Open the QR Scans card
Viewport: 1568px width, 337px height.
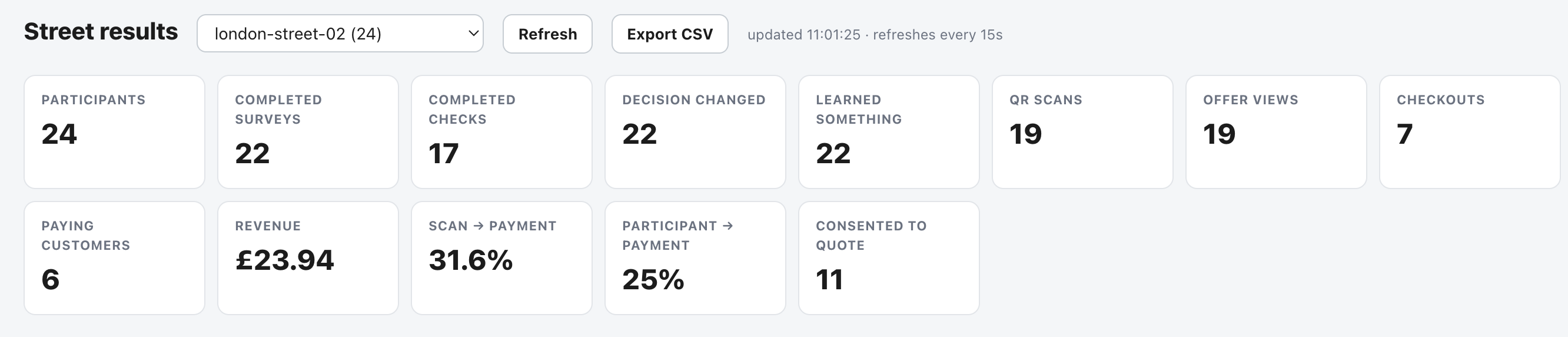click(1082, 131)
